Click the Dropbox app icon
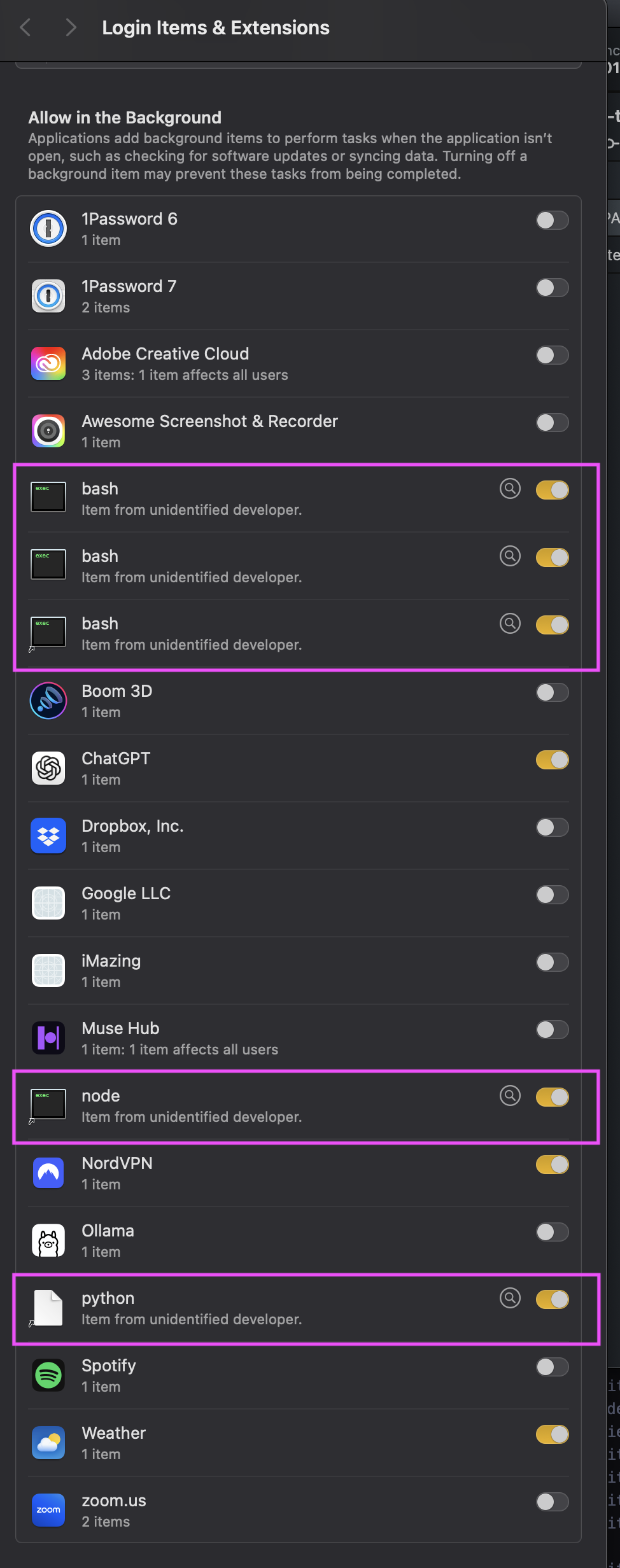 click(48, 836)
